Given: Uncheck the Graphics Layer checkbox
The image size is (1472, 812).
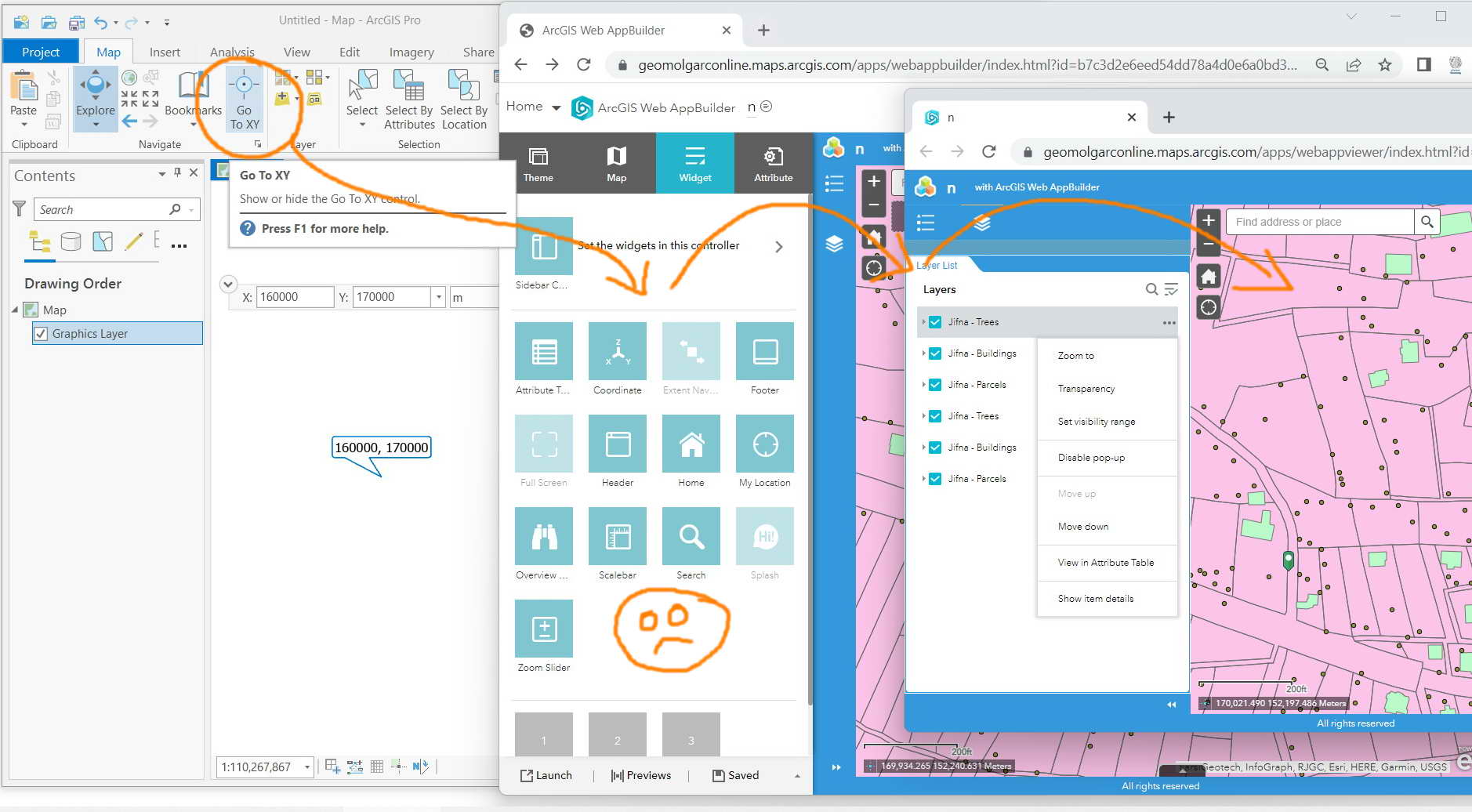Looking at the screenshot, I should 42,333.
